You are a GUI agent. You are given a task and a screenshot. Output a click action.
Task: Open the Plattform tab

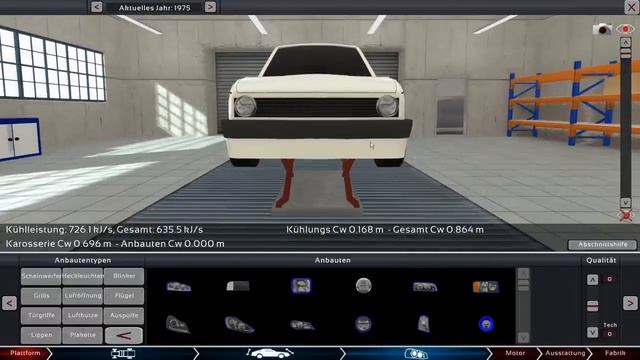click(x=25, y=353)
